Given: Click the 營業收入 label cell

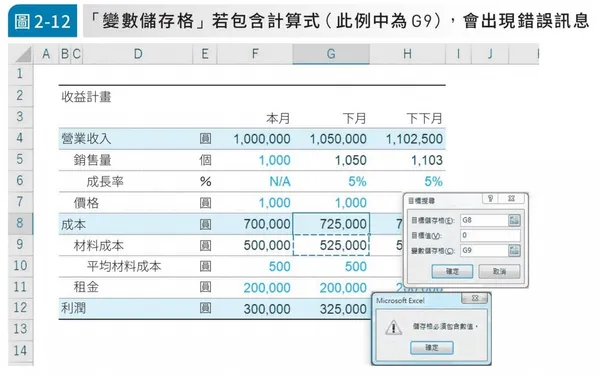Looking at the screenshot, I should coord(86,138).
